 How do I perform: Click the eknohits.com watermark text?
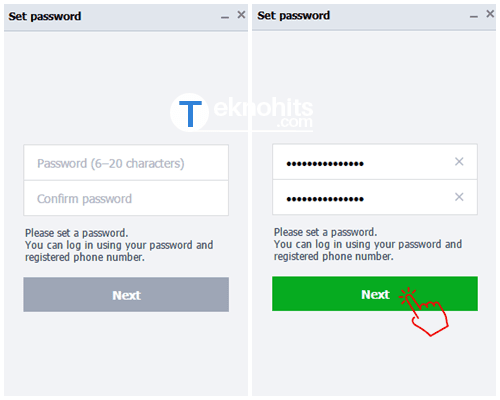tap(263, 112)
